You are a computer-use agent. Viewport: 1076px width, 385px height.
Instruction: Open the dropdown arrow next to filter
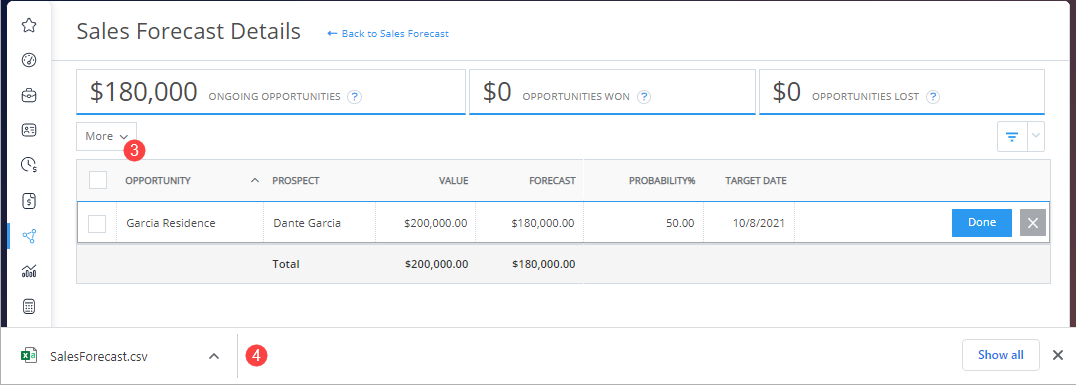1036,137
